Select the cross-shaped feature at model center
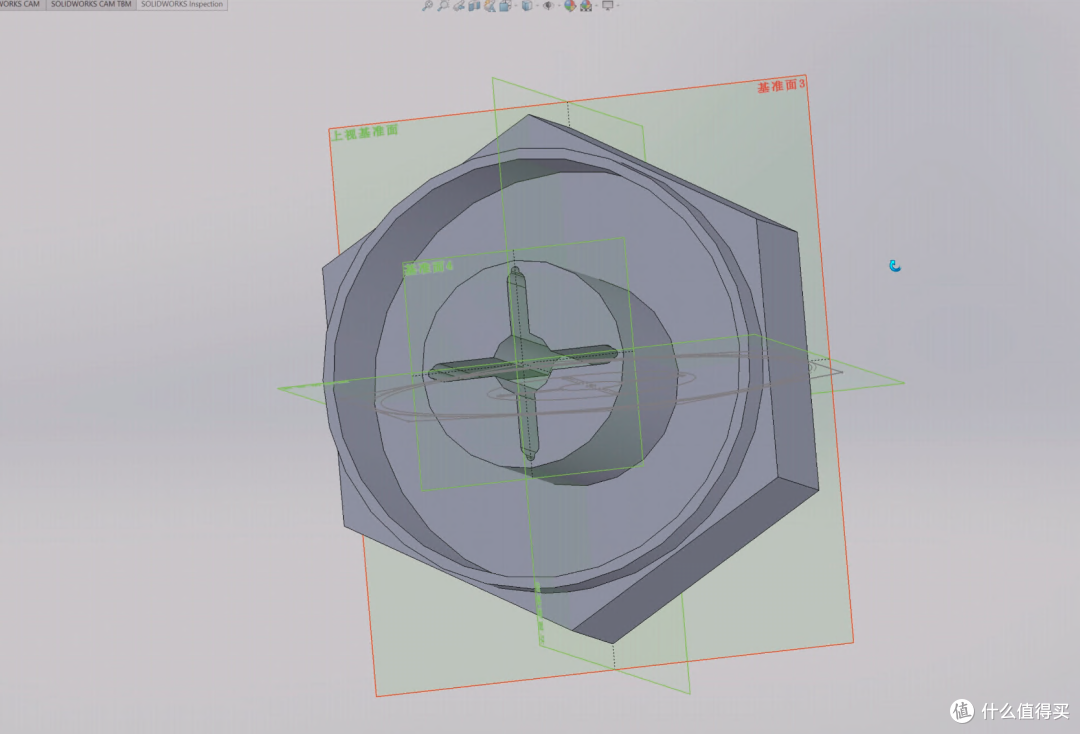1080x734 pixels. (x=523, y=364)
